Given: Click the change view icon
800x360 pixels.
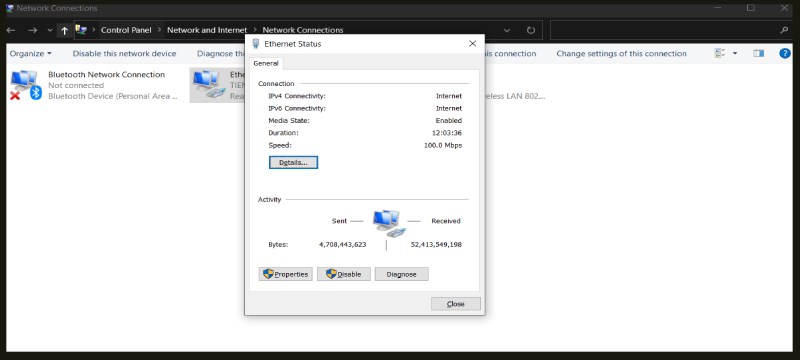Looking at the screenshot, I should [x=720, y=54].
